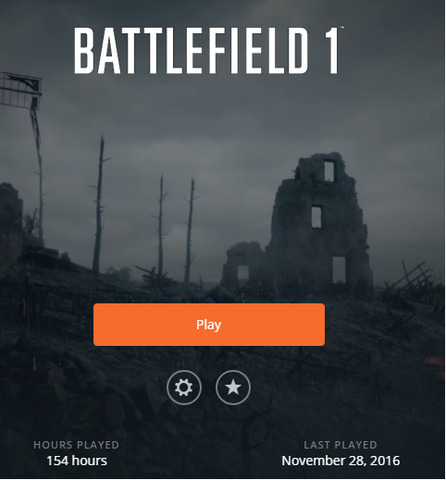Click the 154 hours value
The height and width of the screenshot is (480, 446).
tap(77, 461)
